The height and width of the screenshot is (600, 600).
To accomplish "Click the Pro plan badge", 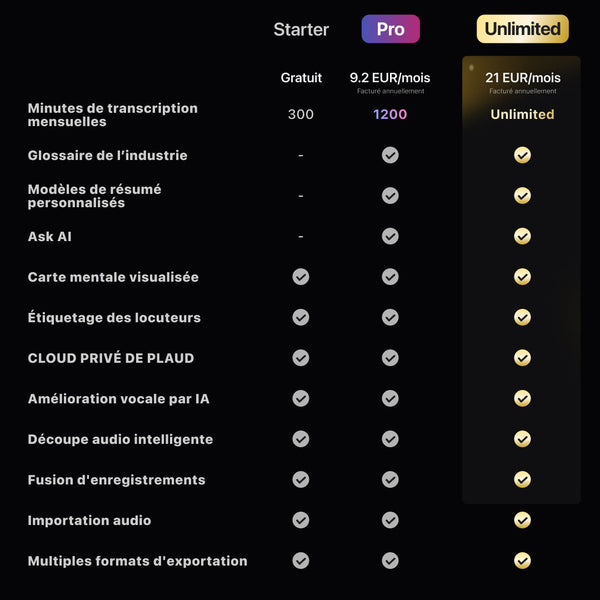I will pos(390,29).
